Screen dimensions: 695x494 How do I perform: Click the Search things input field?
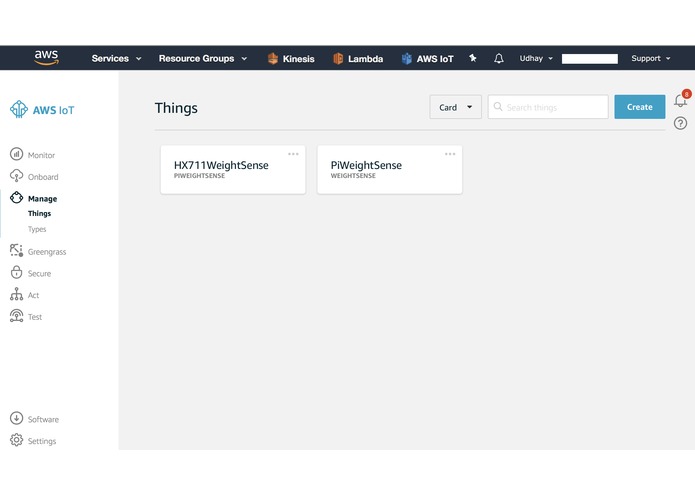(548, 107)
